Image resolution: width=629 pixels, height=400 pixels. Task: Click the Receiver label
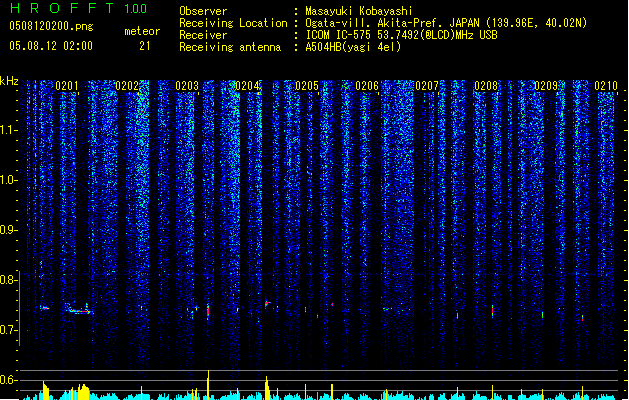[203, 35]
